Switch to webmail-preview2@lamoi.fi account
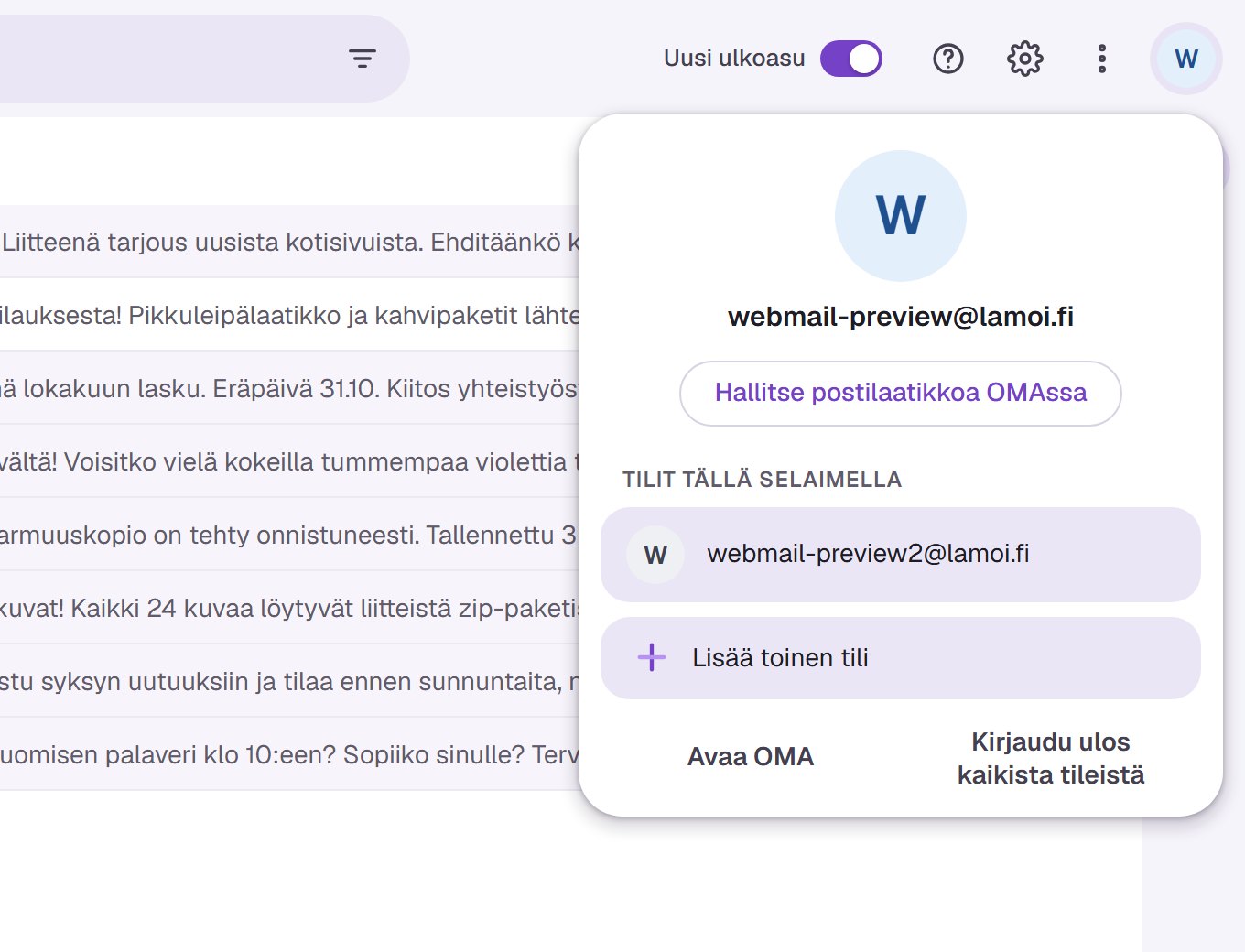This screenshot has height=952, width=1245. (x=901, y=555)
